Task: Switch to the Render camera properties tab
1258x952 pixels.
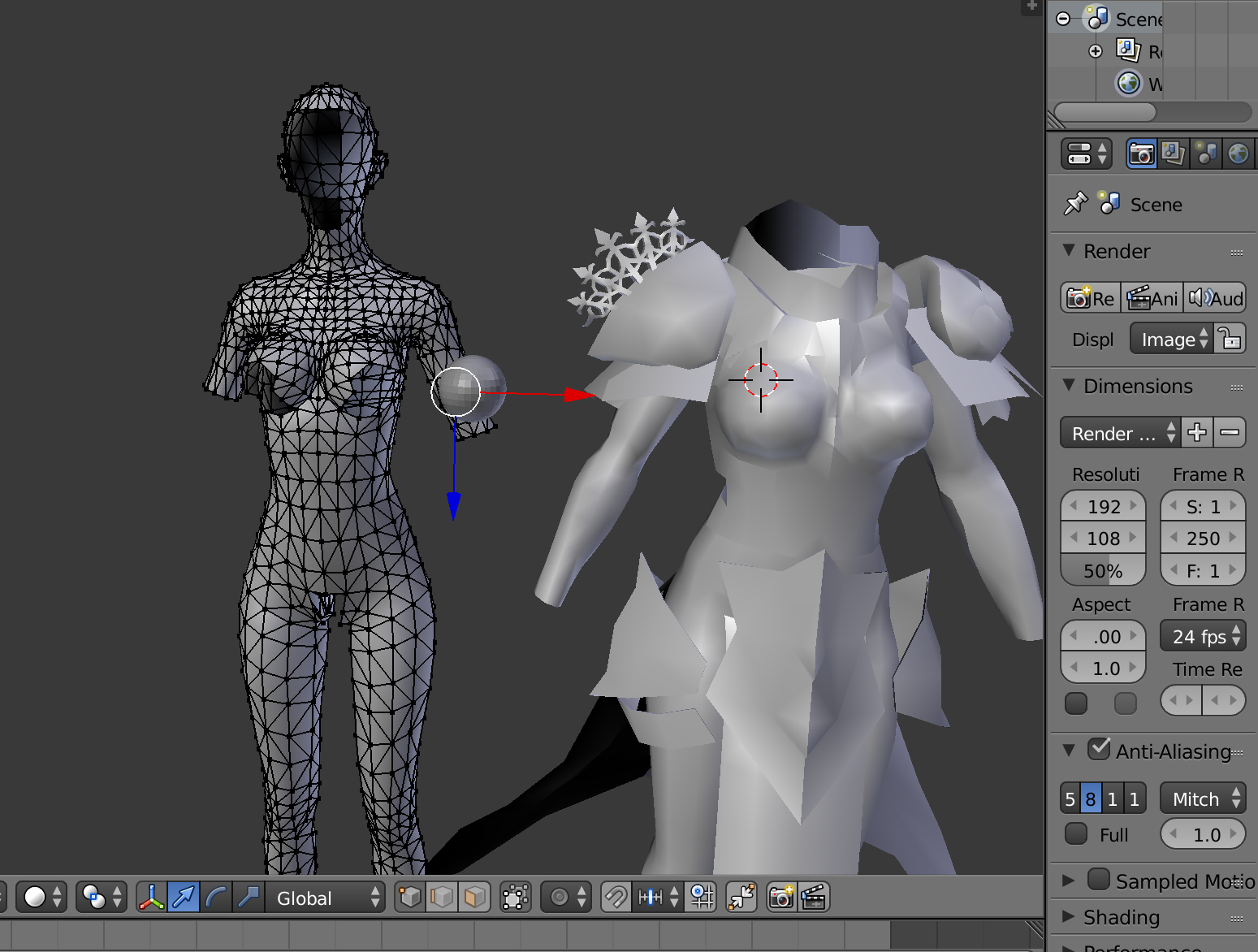Action: point(1141,154)
